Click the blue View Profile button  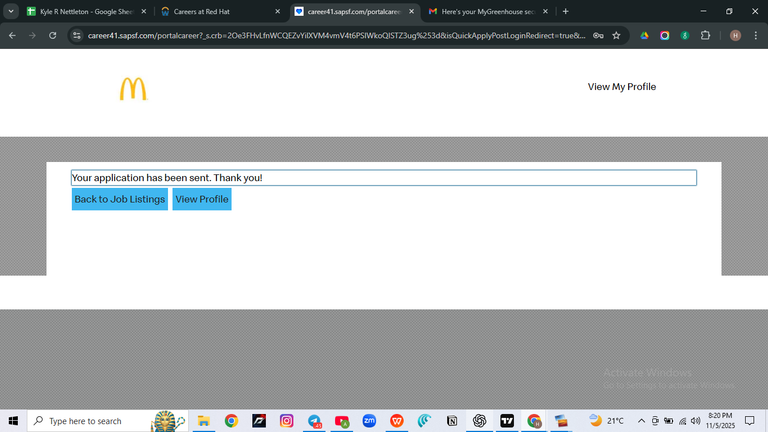[202, 199]
